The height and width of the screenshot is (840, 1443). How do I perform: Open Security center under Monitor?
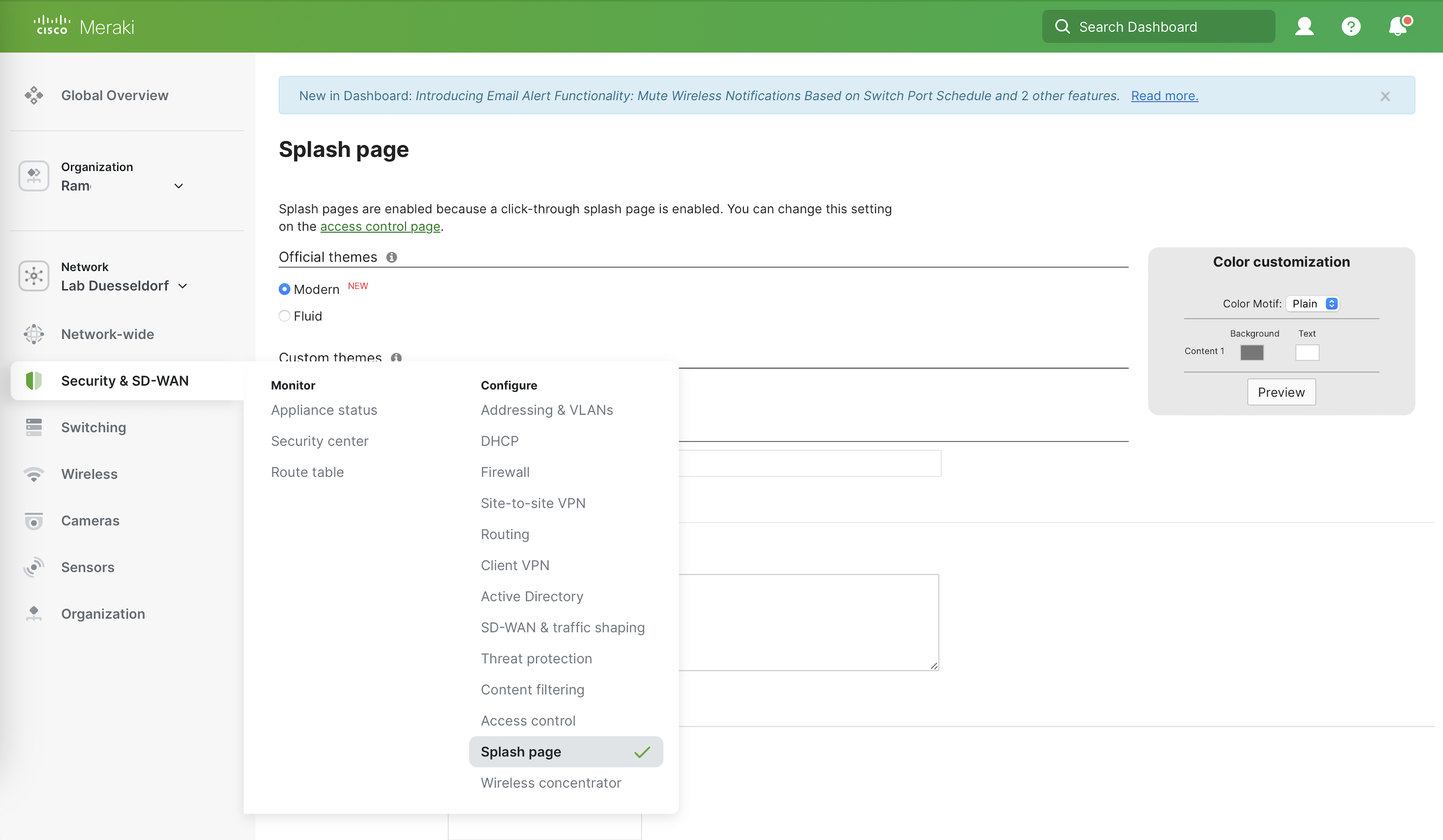(x=320, y=440)
